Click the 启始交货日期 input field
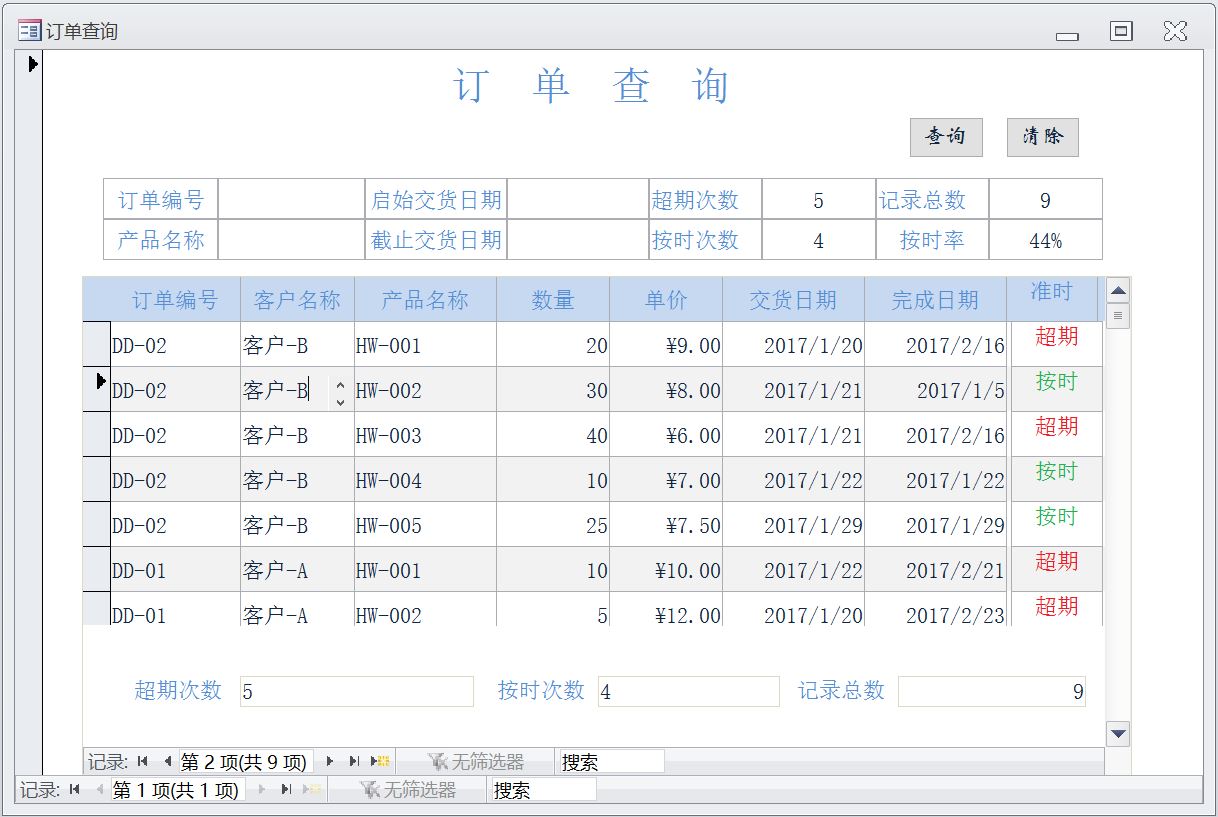Screen dimensions: 1218x817 click(577, 199)
